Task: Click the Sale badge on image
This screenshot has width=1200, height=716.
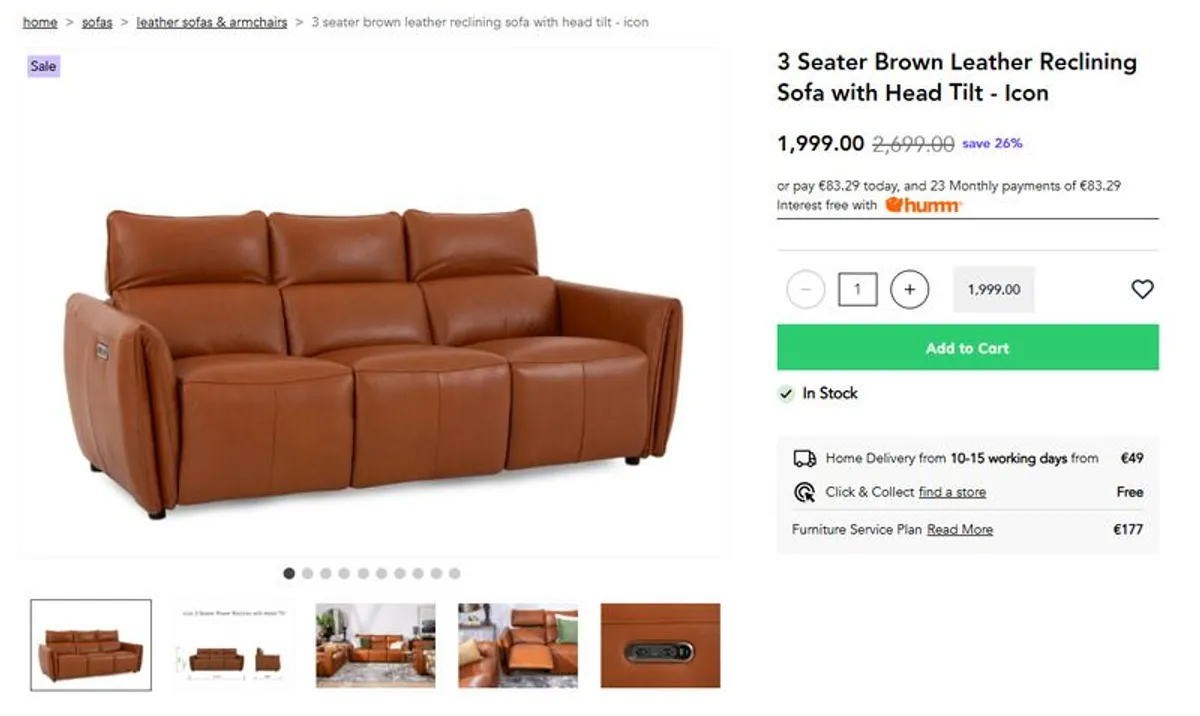Action: tap(43, 66)
